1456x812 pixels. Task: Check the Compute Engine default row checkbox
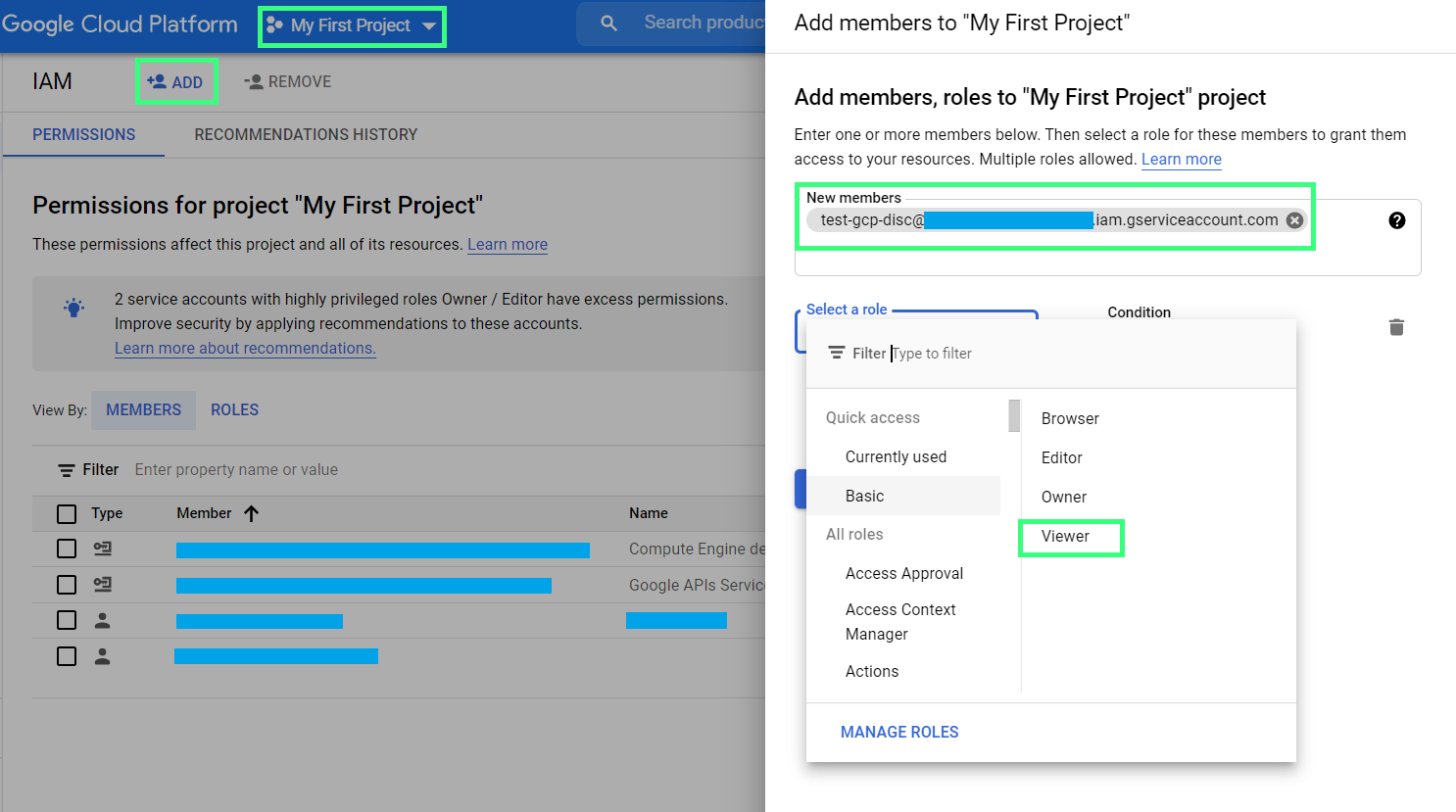pos(67,549)
